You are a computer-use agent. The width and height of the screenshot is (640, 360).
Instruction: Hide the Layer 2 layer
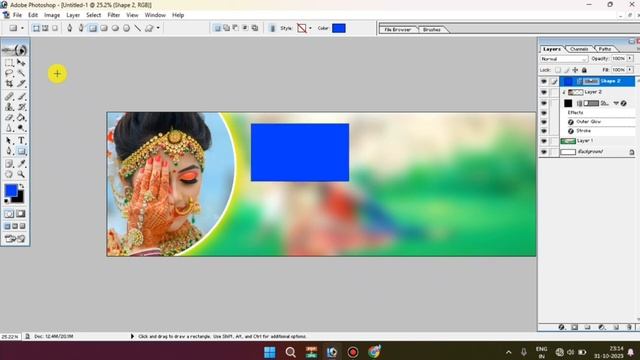click(x=544, y=92)
